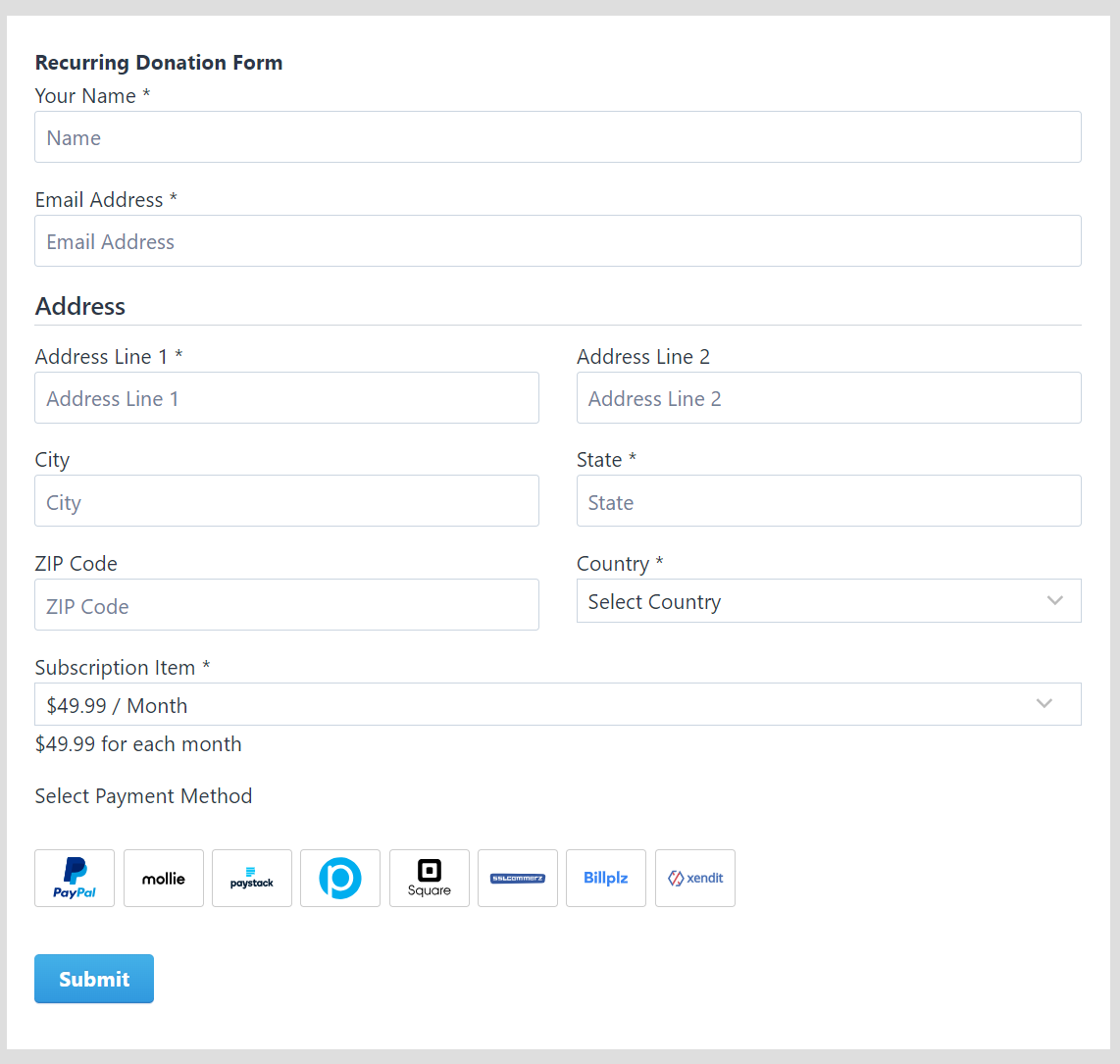Pick Paystack for payment
Image resolution: width=1120 pixels, height=1064 pixels.
click(x=251, y=878)
